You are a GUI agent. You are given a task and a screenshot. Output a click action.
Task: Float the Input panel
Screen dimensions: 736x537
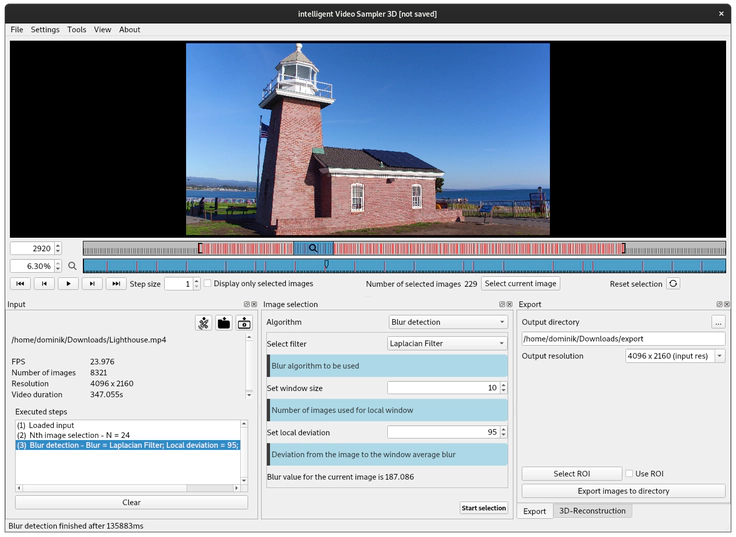click(x=246, y=304)
